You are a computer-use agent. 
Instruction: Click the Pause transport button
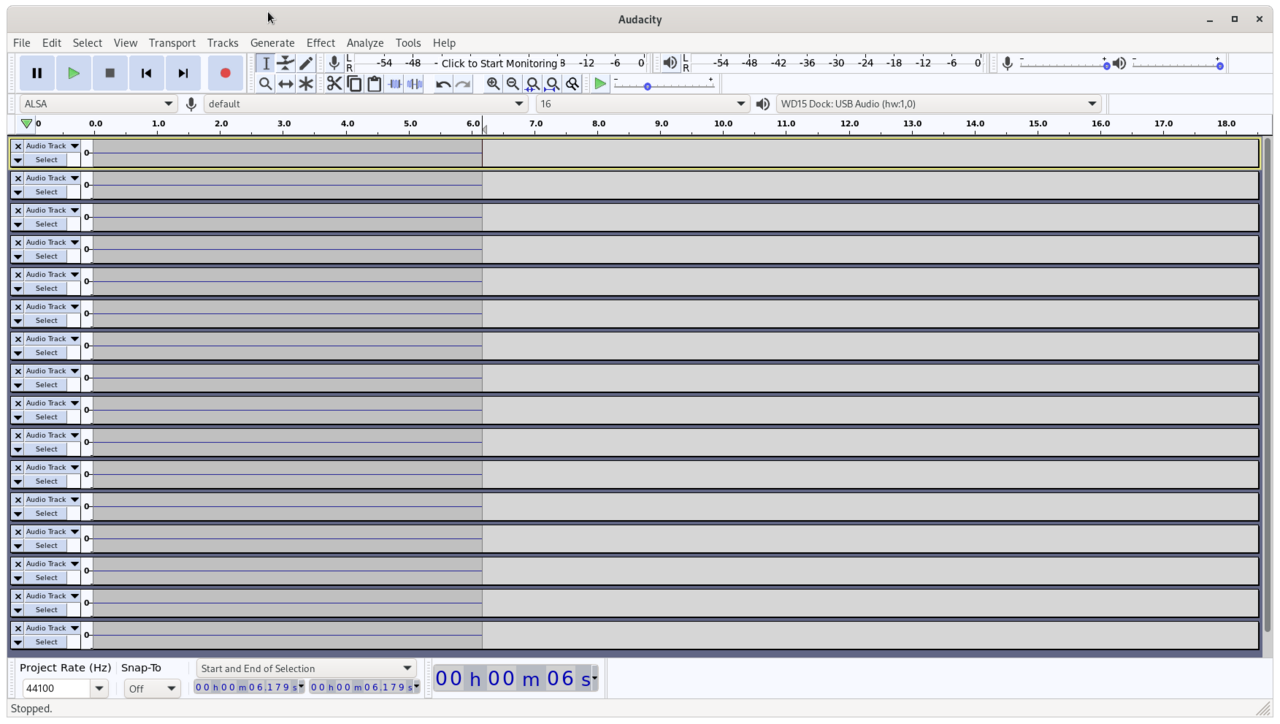tap(37, 73)
